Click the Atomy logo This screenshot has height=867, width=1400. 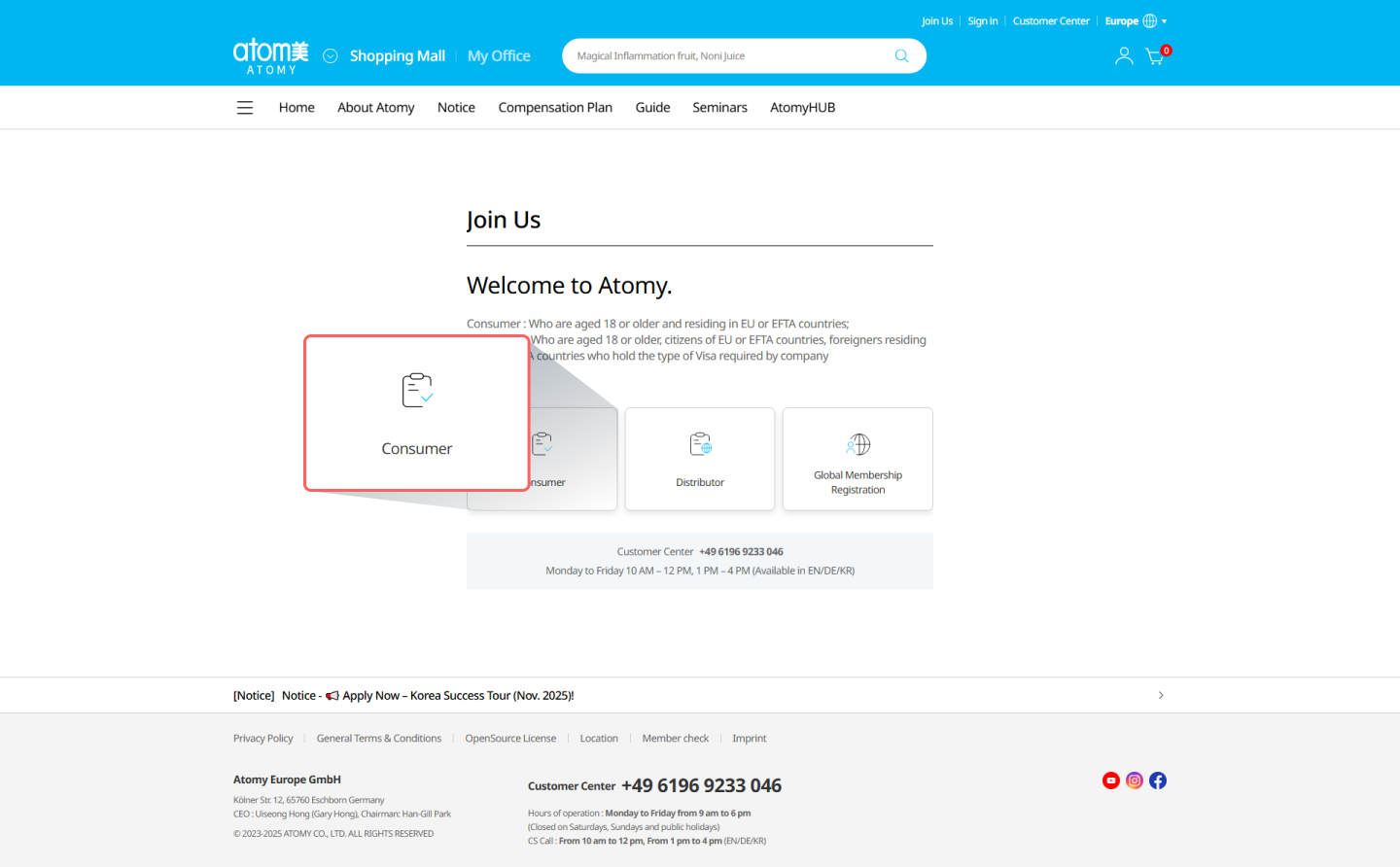[271, 56]
